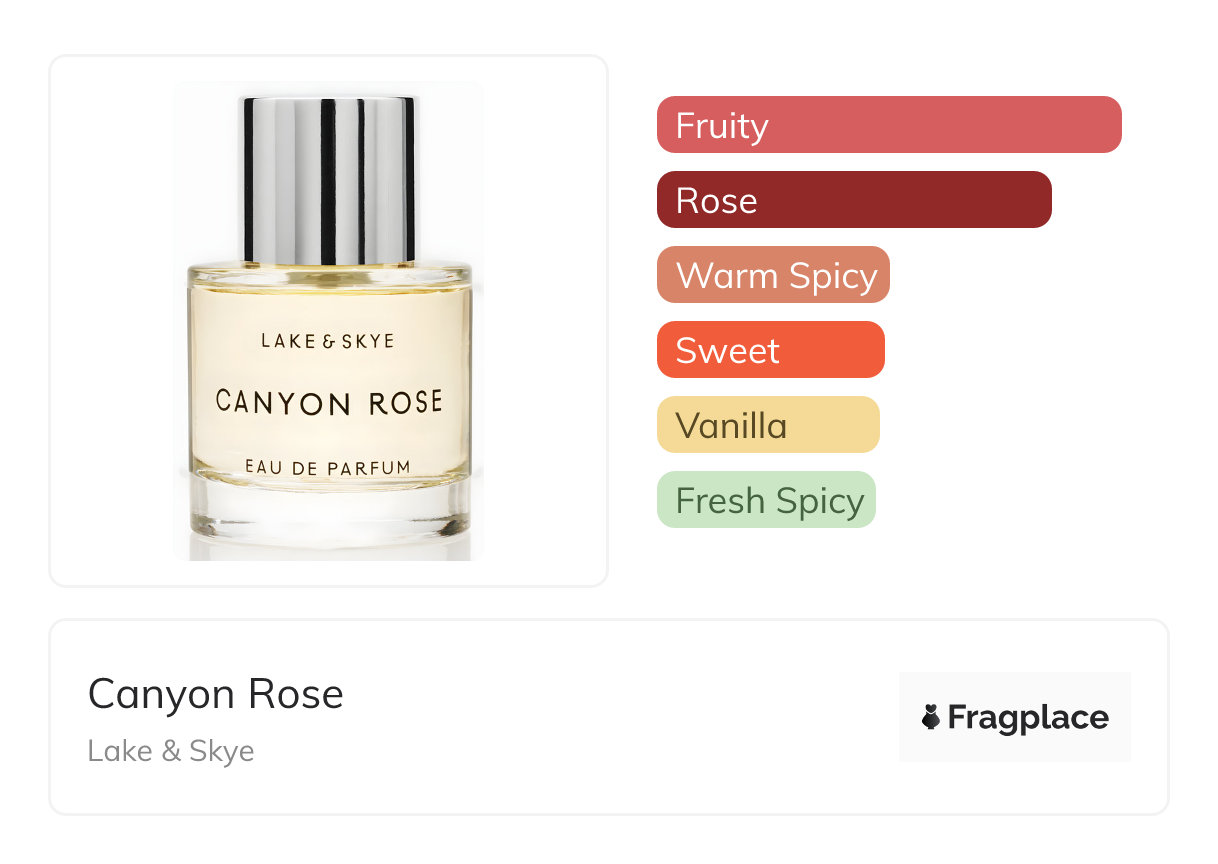Open the Canyon Rose heading in info card

coord(216,694)
